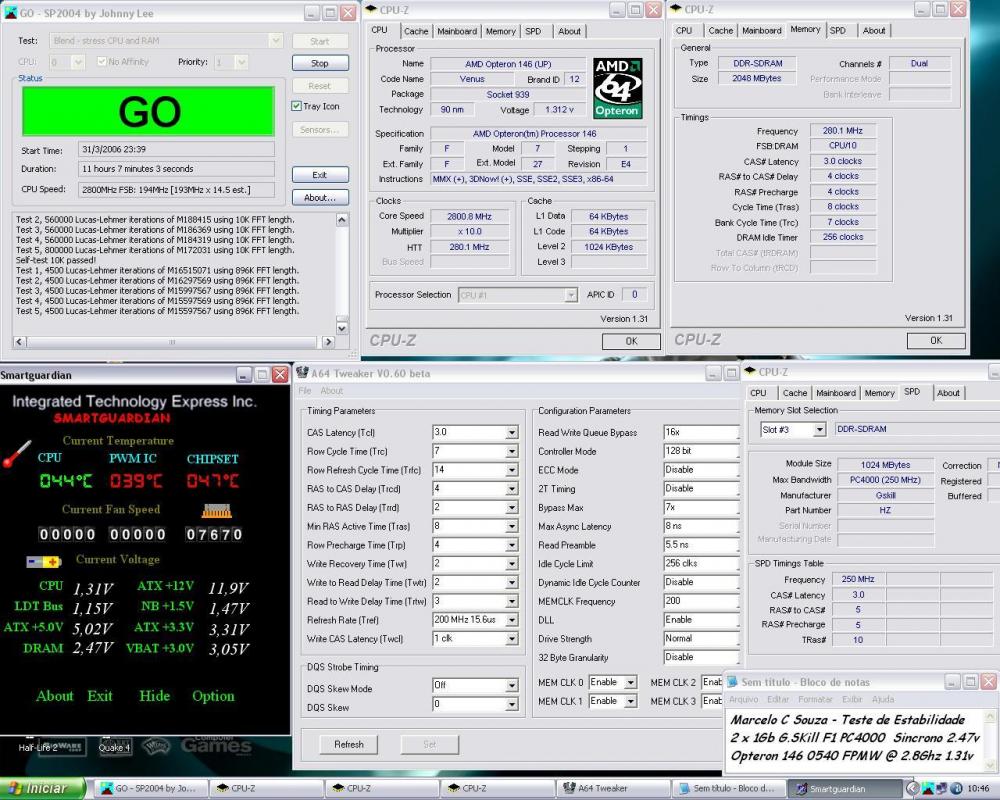The height and width of the screenshot is (800, 1000).
Task: Switch to A64 Tweaker from the taskbar
Action: pos(607,788)
